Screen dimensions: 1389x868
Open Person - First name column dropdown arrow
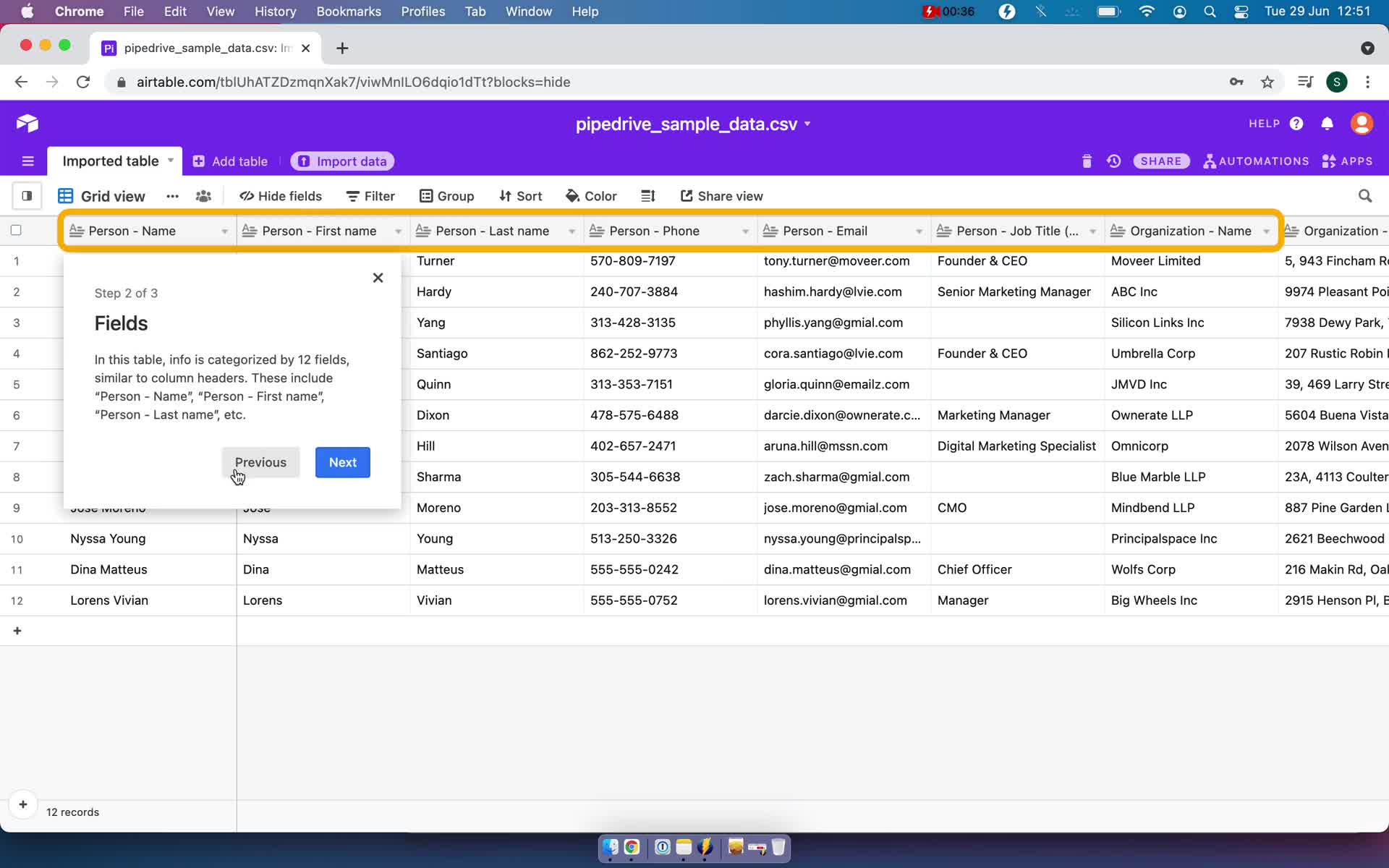pos(398,231)
